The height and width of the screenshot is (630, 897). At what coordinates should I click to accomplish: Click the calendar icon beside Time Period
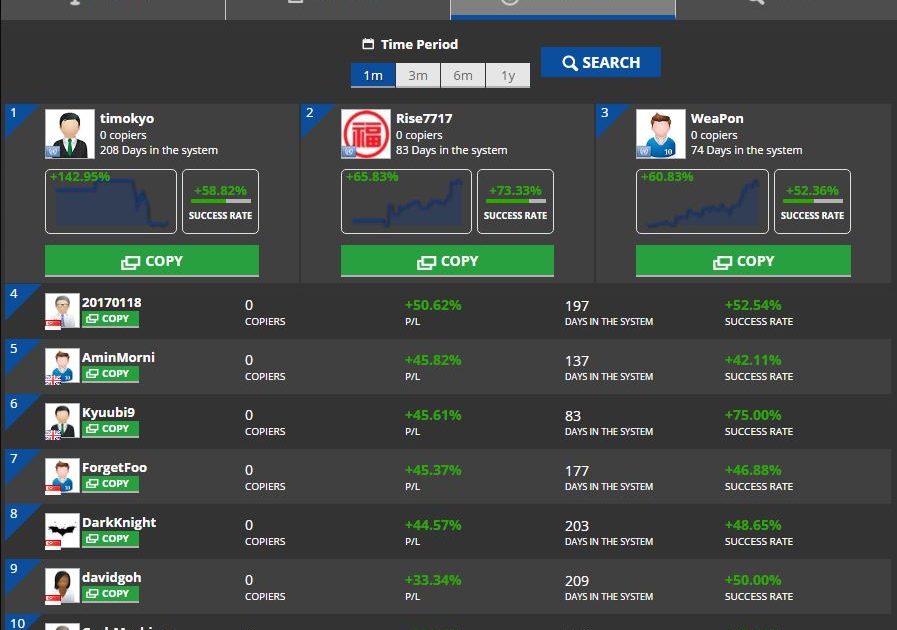tap(368, 45)
